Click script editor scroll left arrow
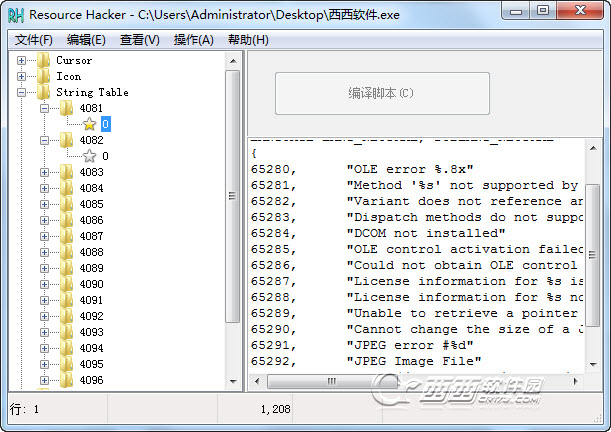 [257, 381]
